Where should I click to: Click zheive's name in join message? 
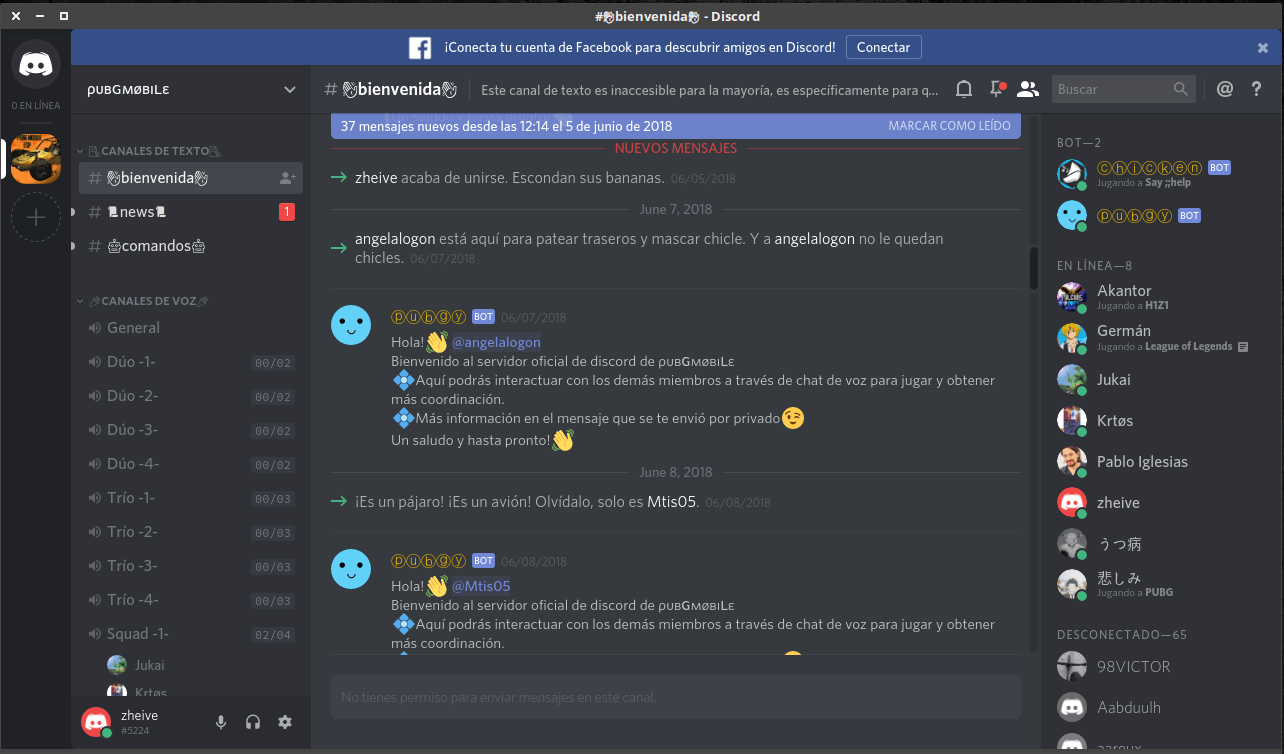click(x=376, y=178)
